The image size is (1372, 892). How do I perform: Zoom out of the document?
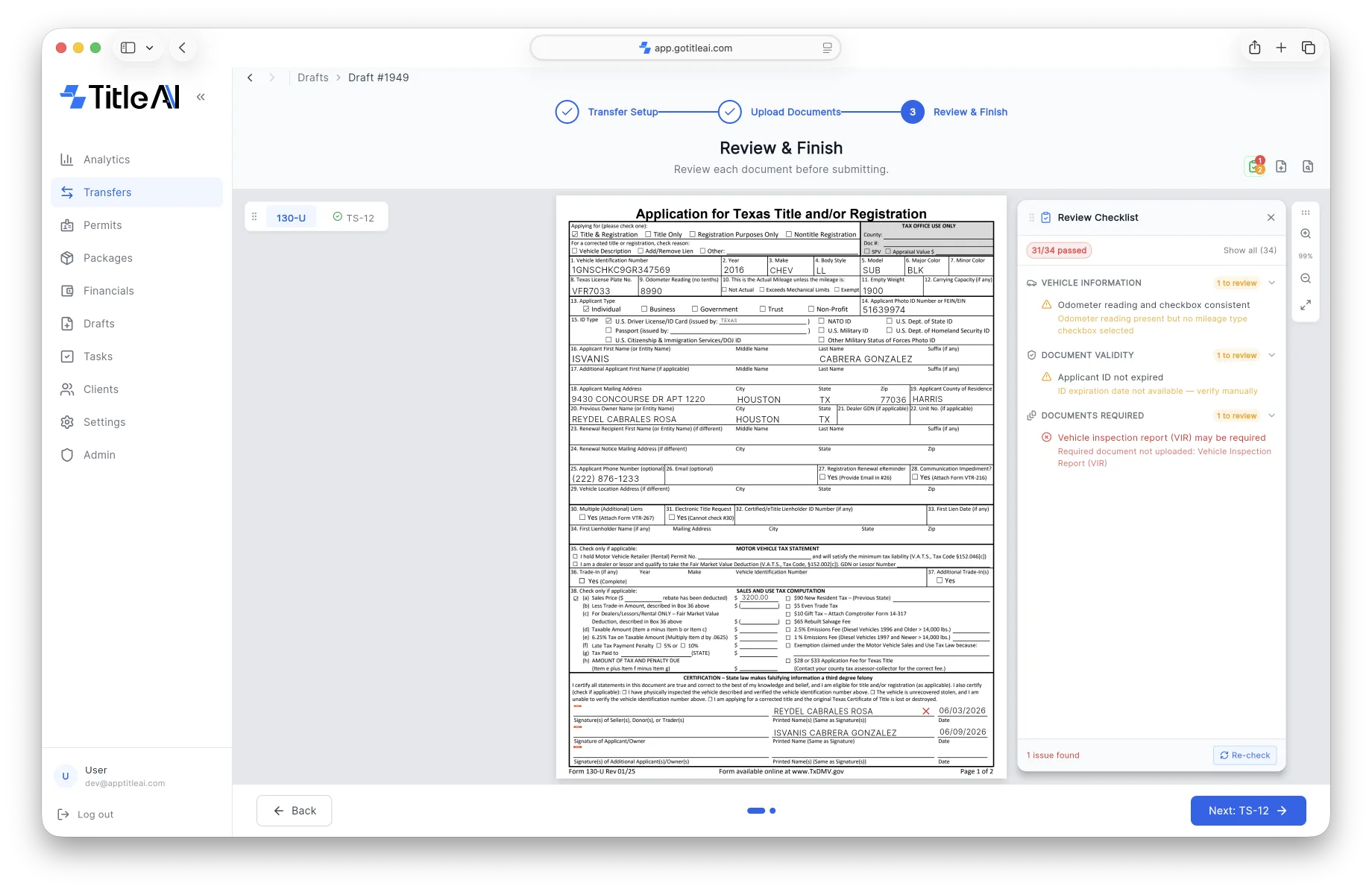pyautogui.click(x=1306, y=278)
